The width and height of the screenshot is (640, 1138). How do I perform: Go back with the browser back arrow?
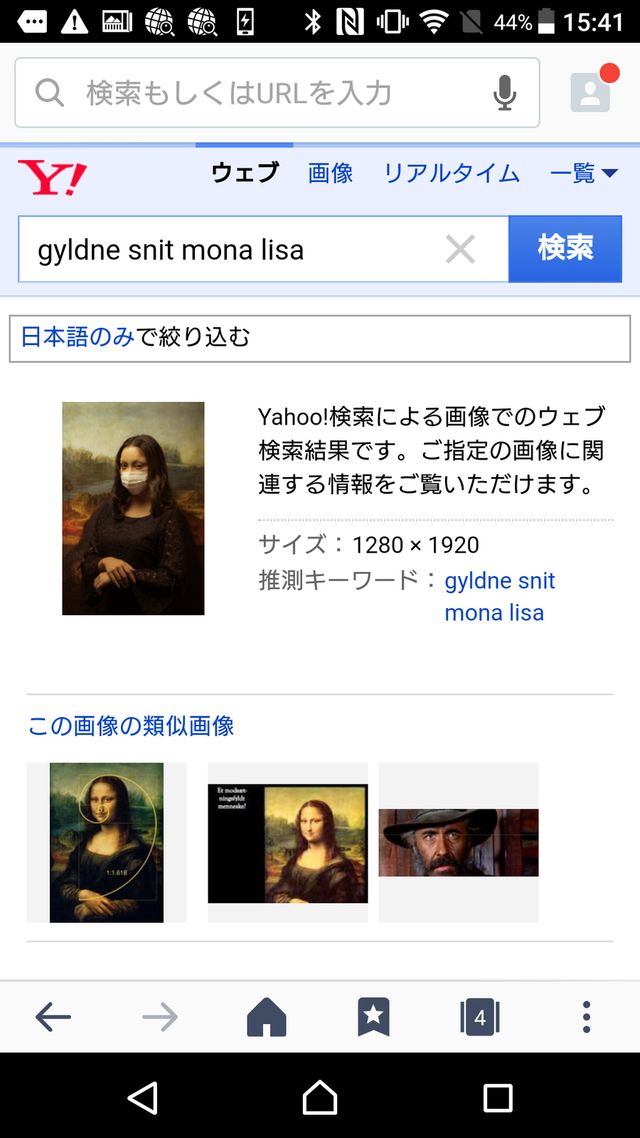[x=53, y=1018]
